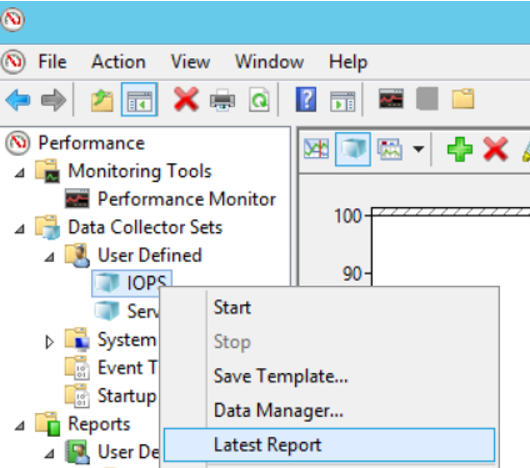530x468 pixels.
Task: Open the Action menu
Action: [x=118, y=62]
